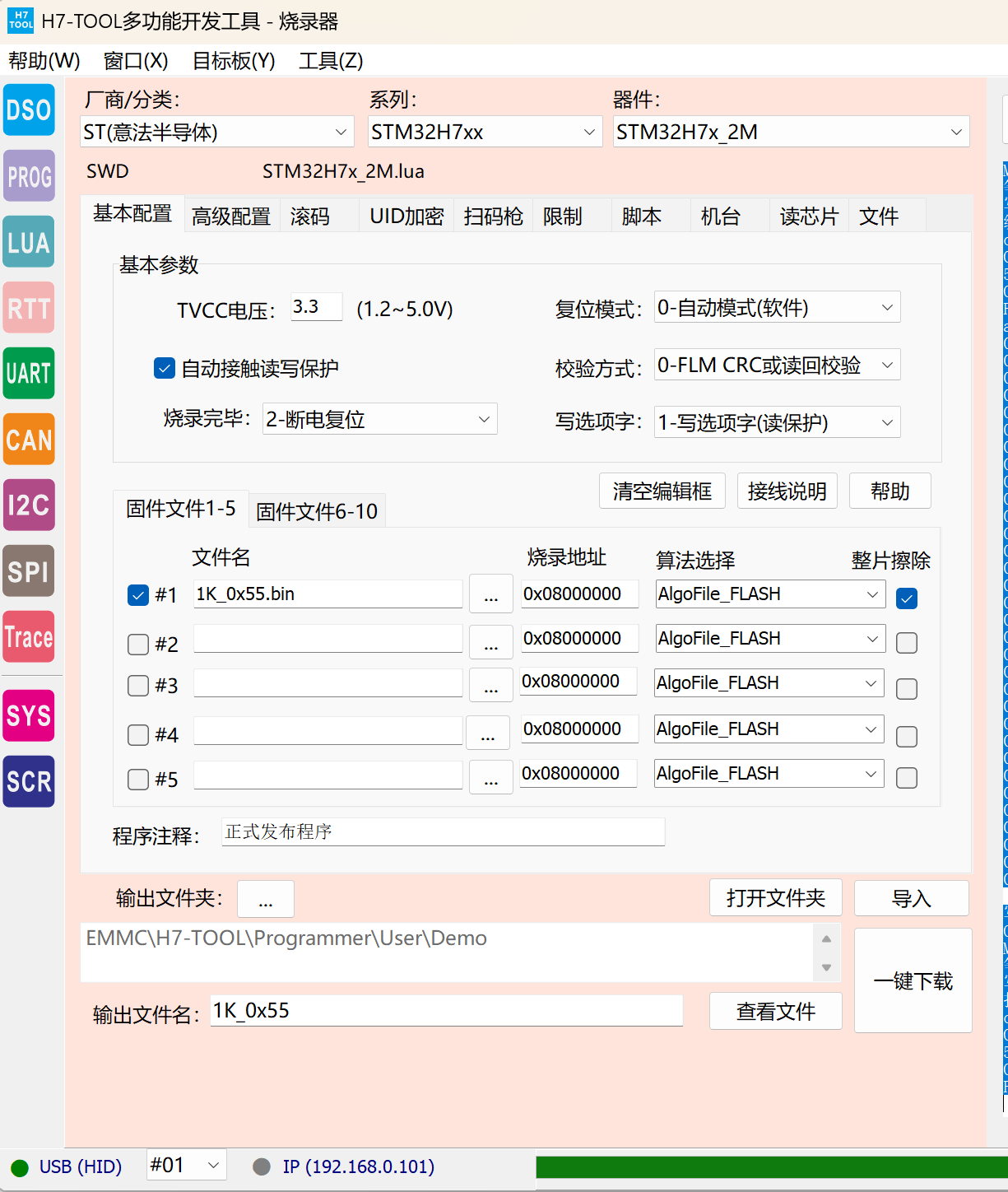The image size is (1008, 1192).
Task: Click the green USB (HID) status indicator
Action: (x=20, y=1167)
